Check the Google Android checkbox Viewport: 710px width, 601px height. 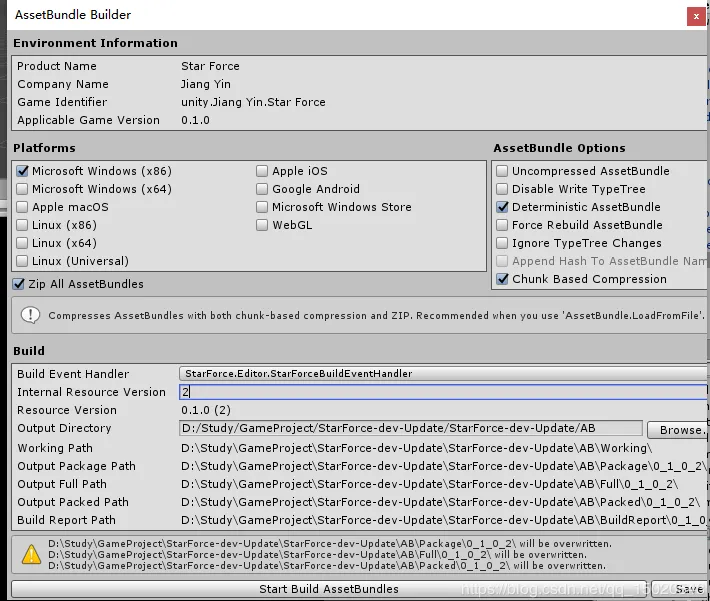point(262,189)
